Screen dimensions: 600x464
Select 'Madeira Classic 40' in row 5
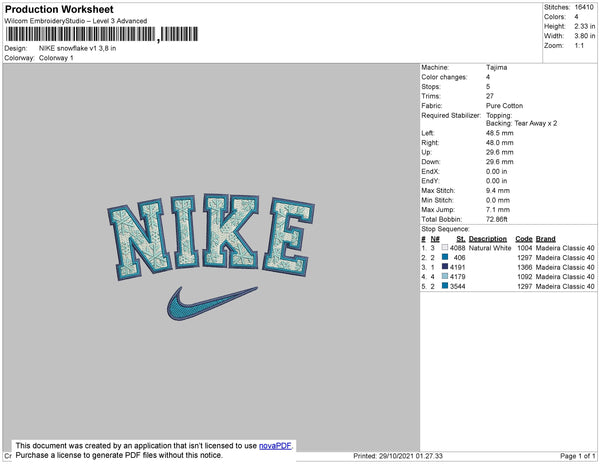pos(565,286)
